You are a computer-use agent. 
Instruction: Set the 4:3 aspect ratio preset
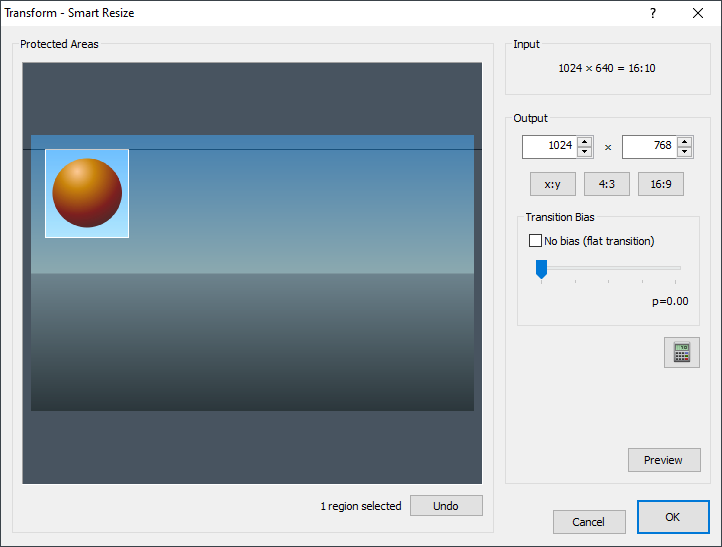607,184
